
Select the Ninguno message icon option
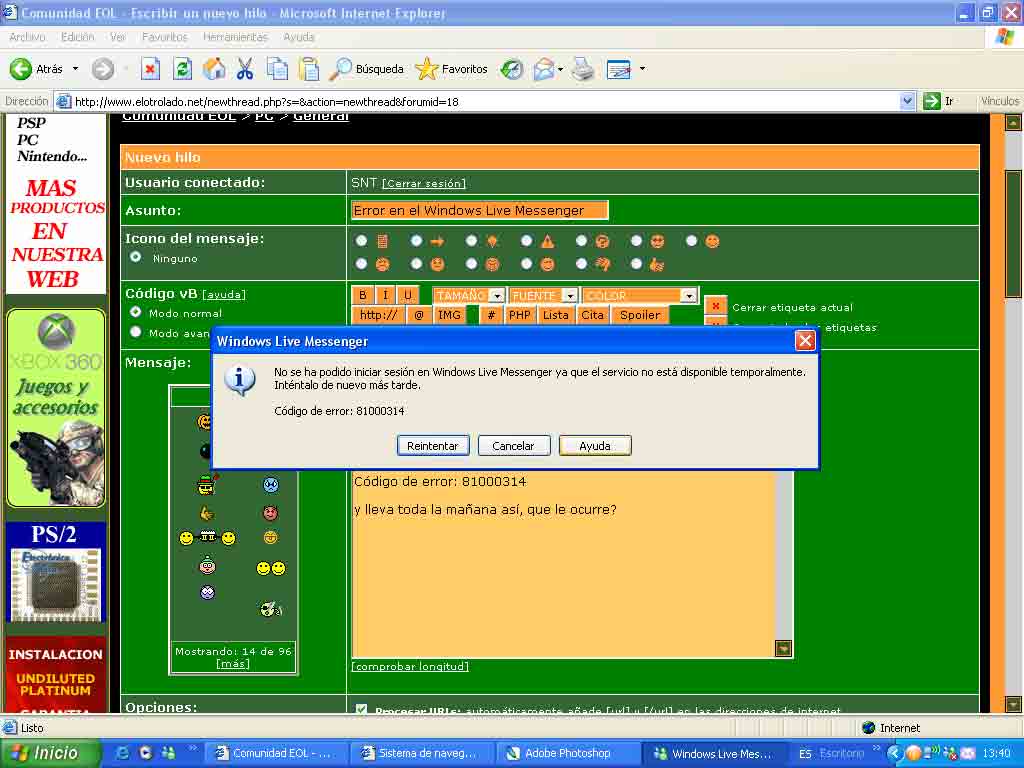coord(136,257)
